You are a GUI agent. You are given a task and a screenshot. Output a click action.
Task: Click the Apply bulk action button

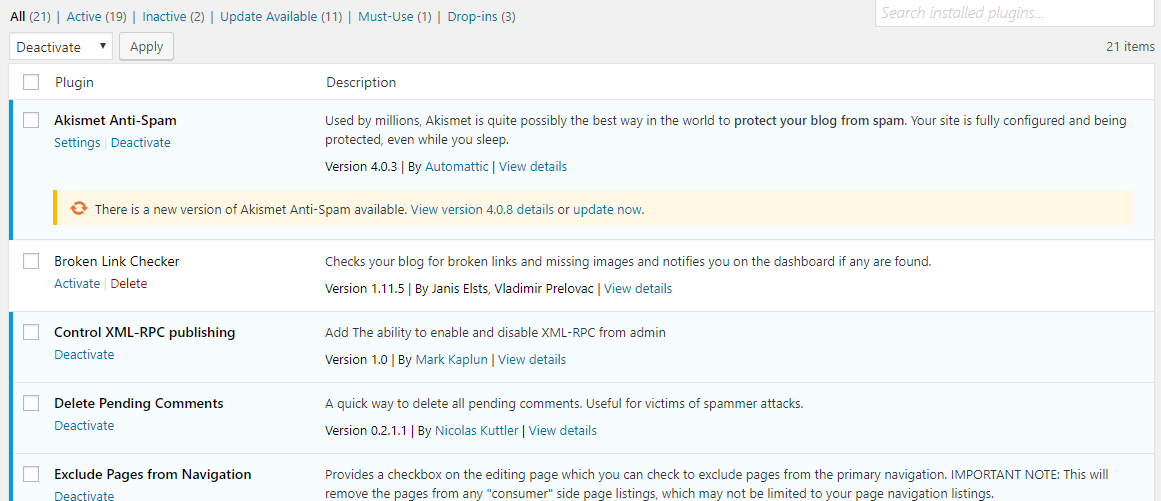(x=147, y=47)
